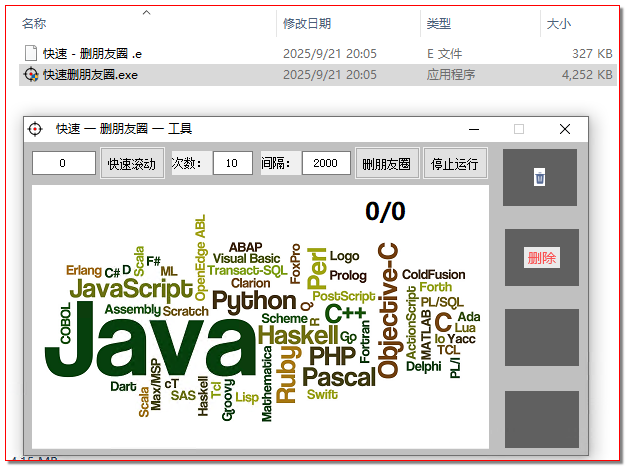Start the 删朋友圈 button
This screenshot has width=626, height=467.
pyautogui.click(x=387, y=164)
